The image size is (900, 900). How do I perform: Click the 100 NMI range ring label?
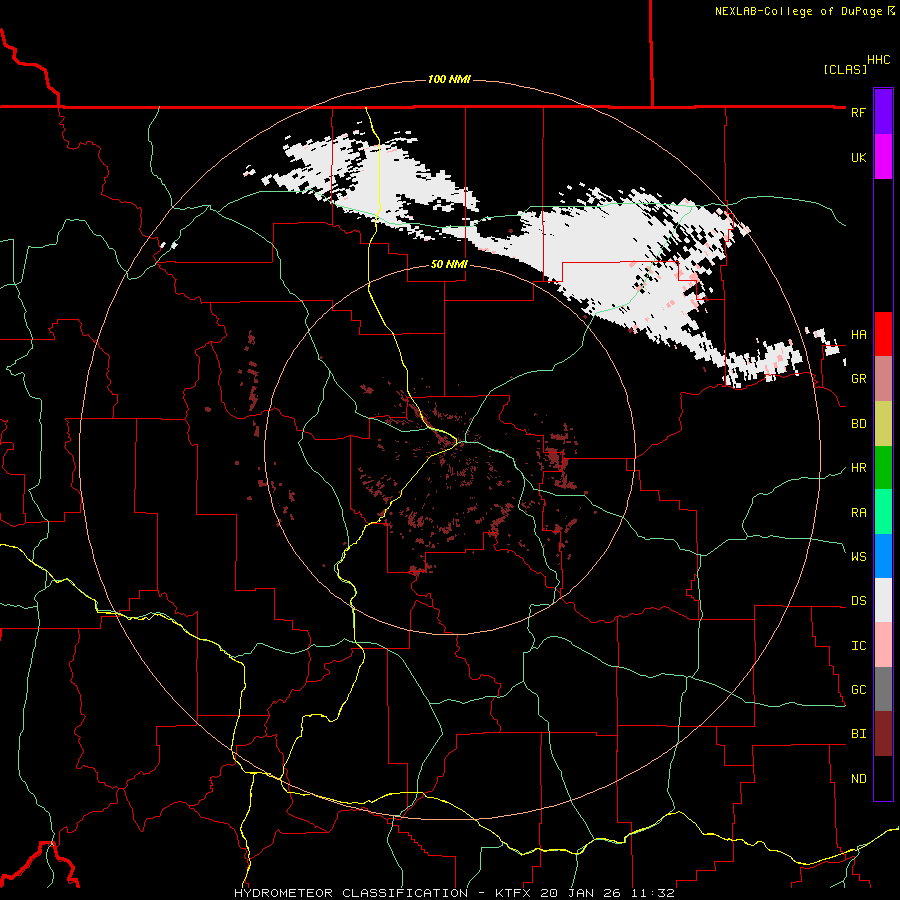[x=449, y=79]
